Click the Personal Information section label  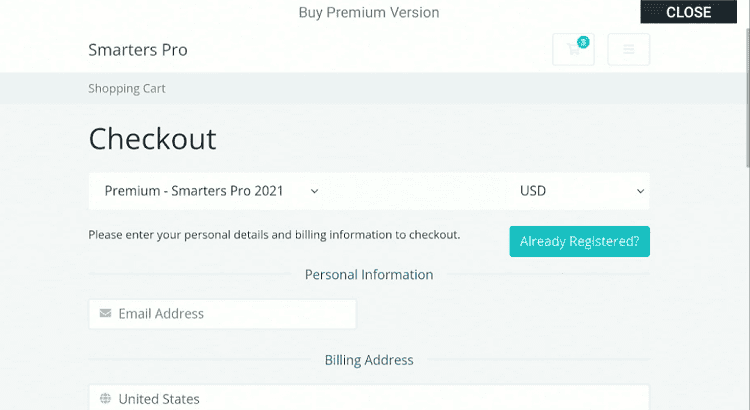[x=369, y=275]
